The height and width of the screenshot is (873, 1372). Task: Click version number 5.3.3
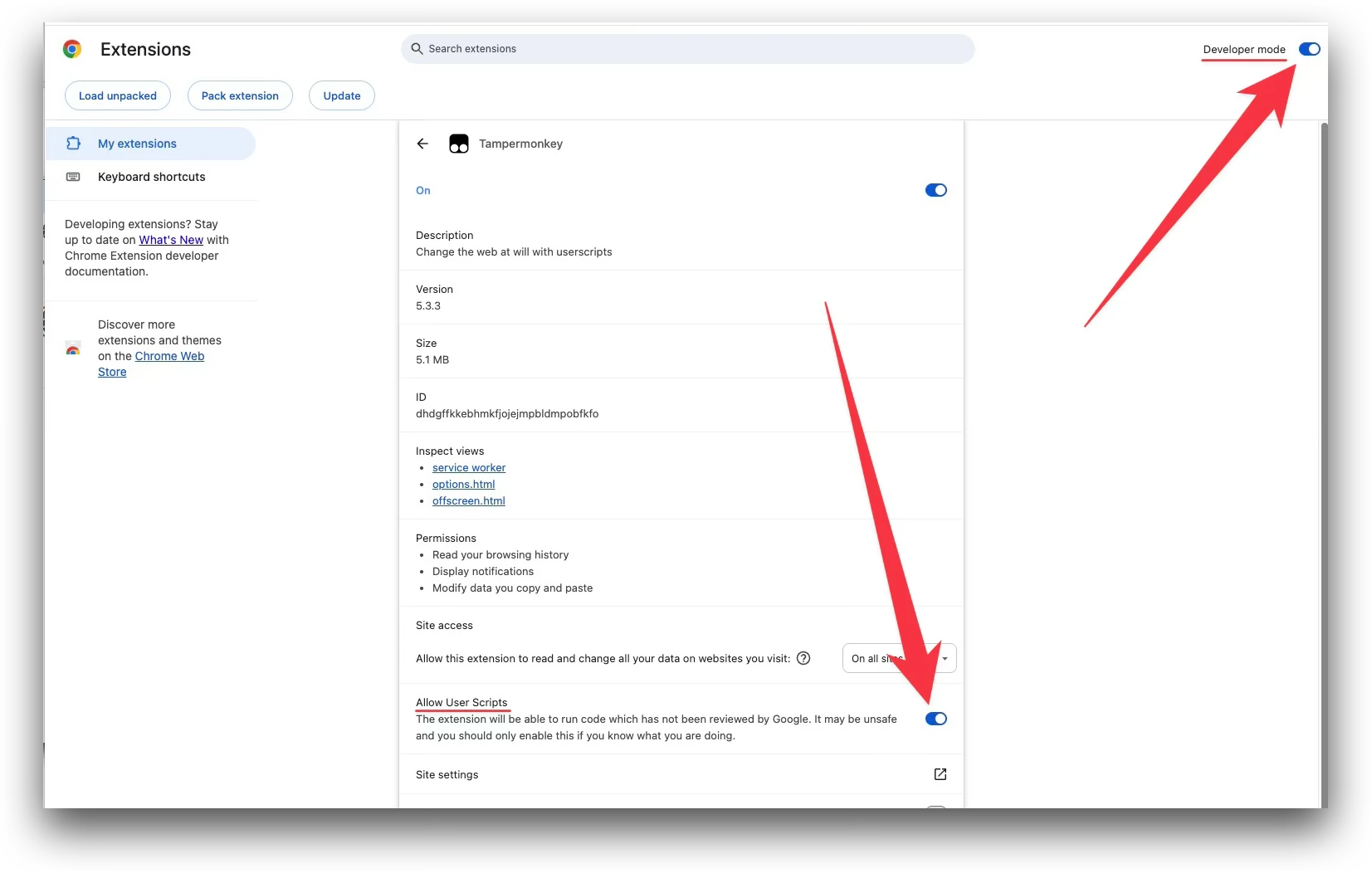[428, 305]
